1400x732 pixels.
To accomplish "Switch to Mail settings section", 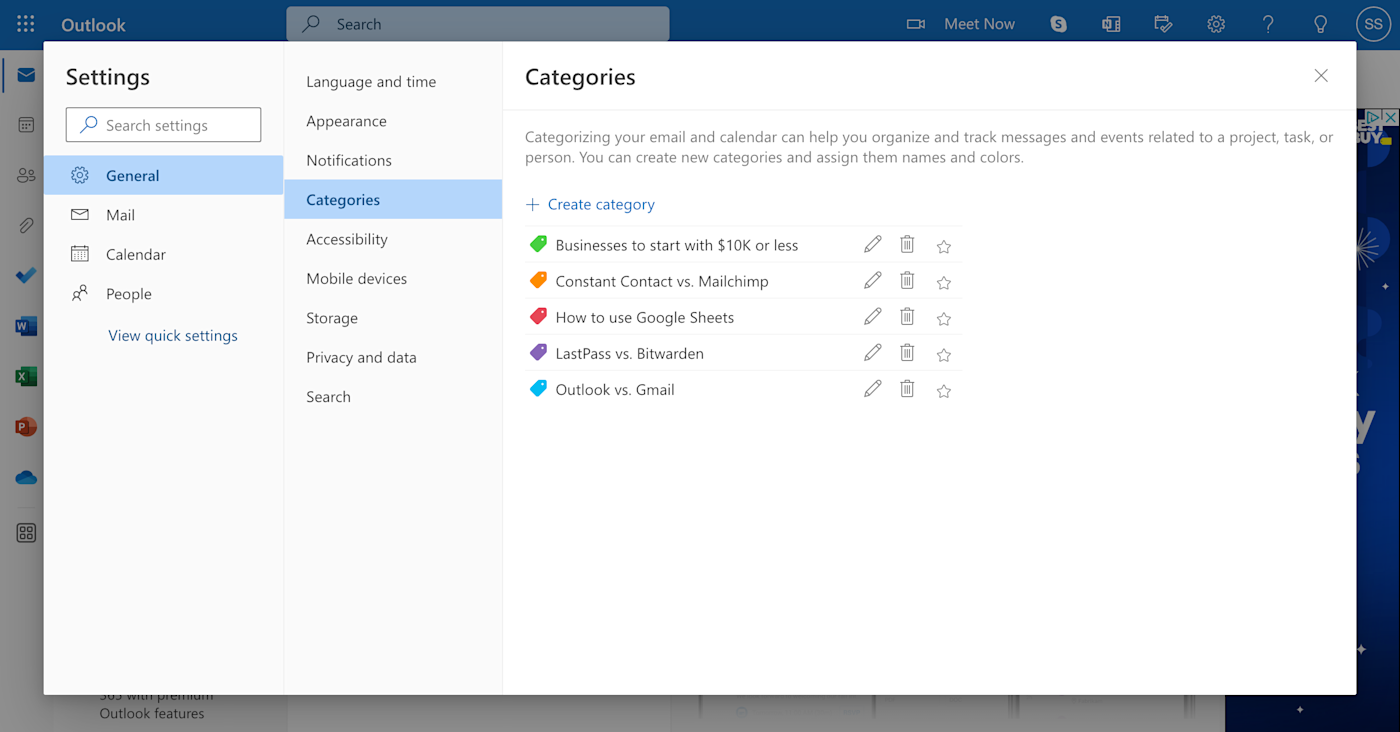I will coord(164,215).
